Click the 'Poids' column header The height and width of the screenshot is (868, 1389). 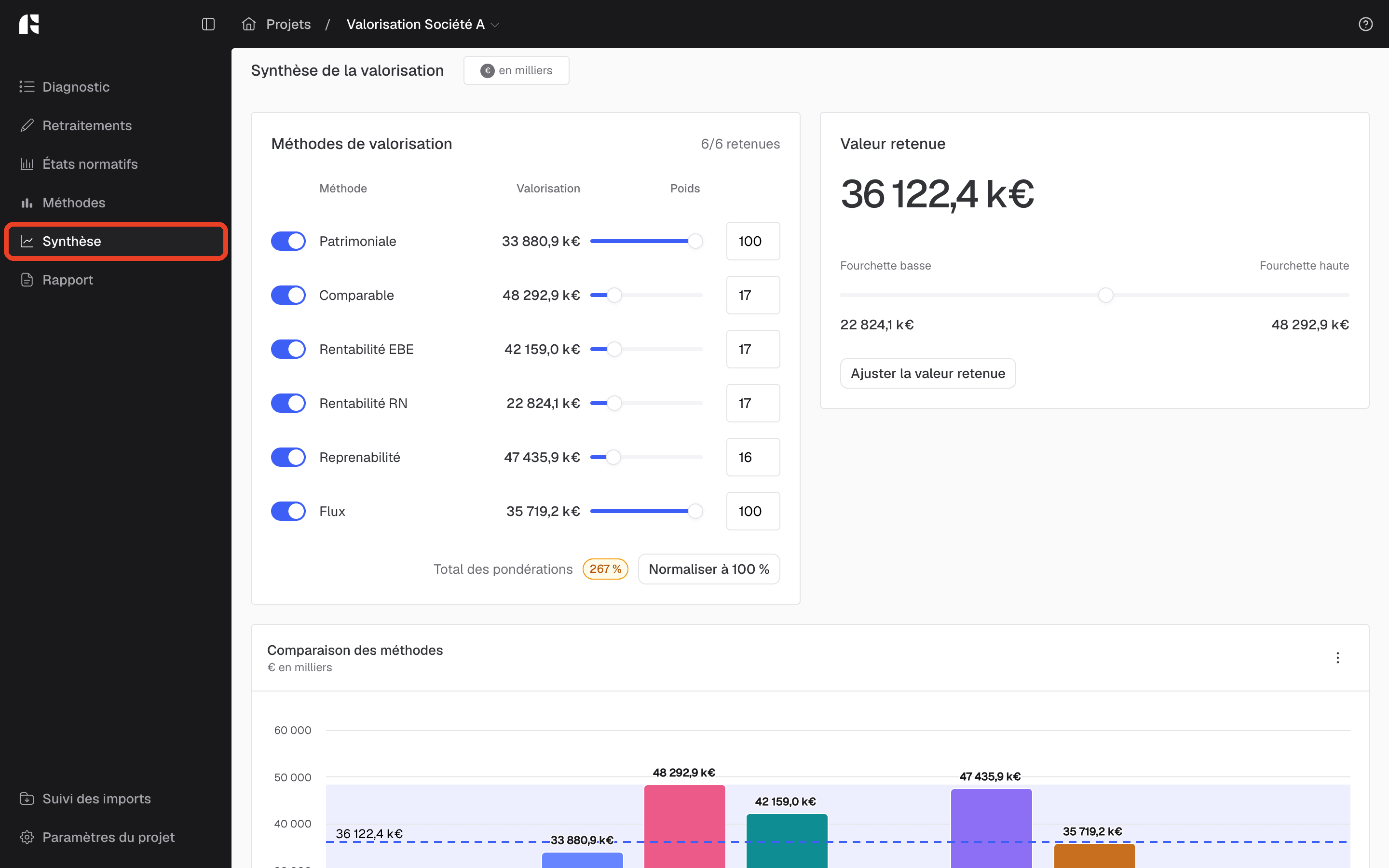point(685,188)
